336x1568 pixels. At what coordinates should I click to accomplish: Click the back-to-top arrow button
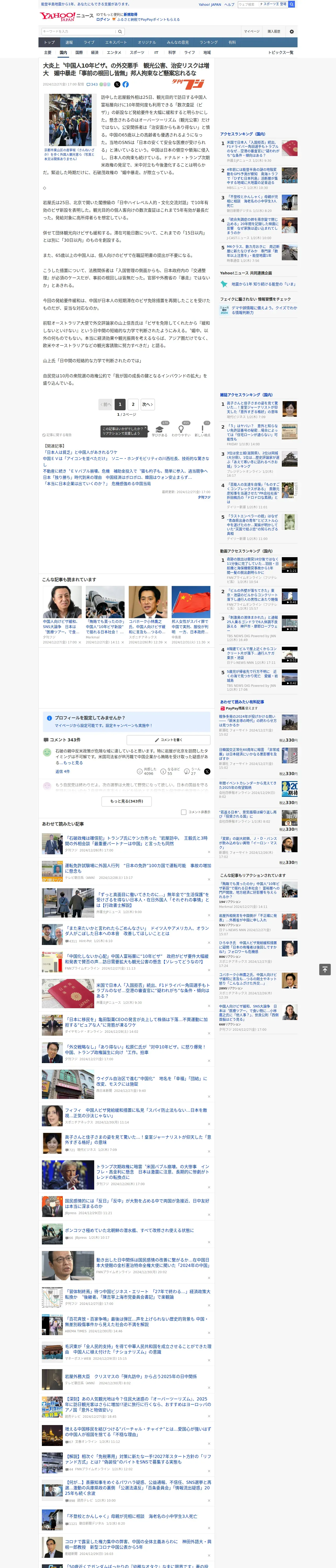point(325,969)
